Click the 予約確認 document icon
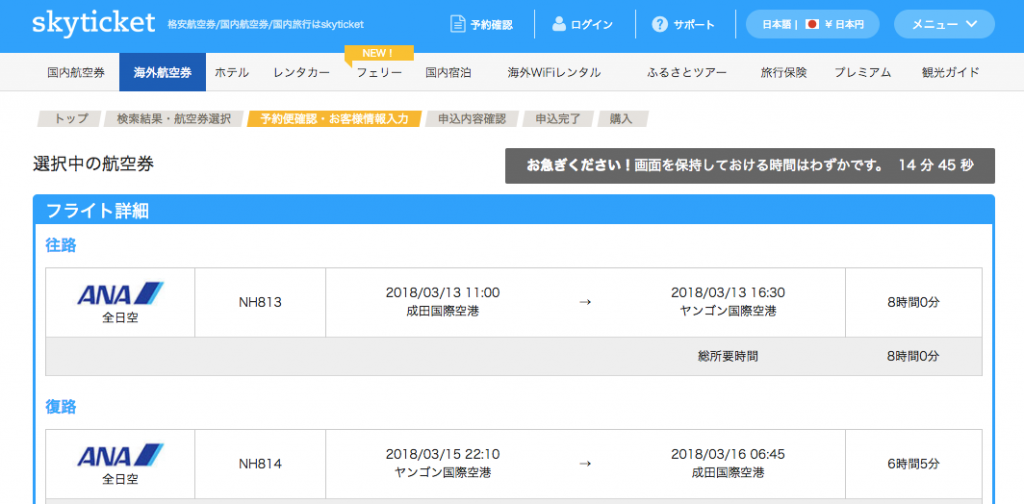 coord(457,24)
